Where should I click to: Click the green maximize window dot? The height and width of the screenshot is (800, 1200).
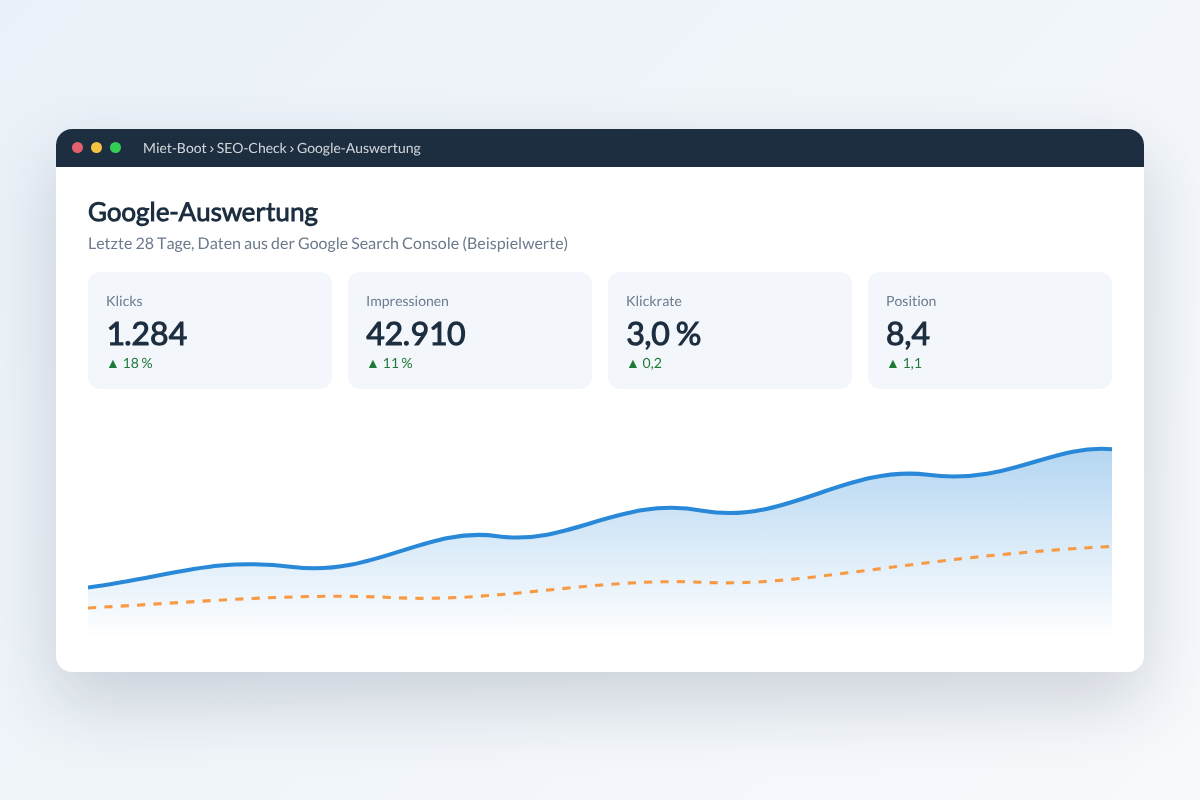[115, 148]
